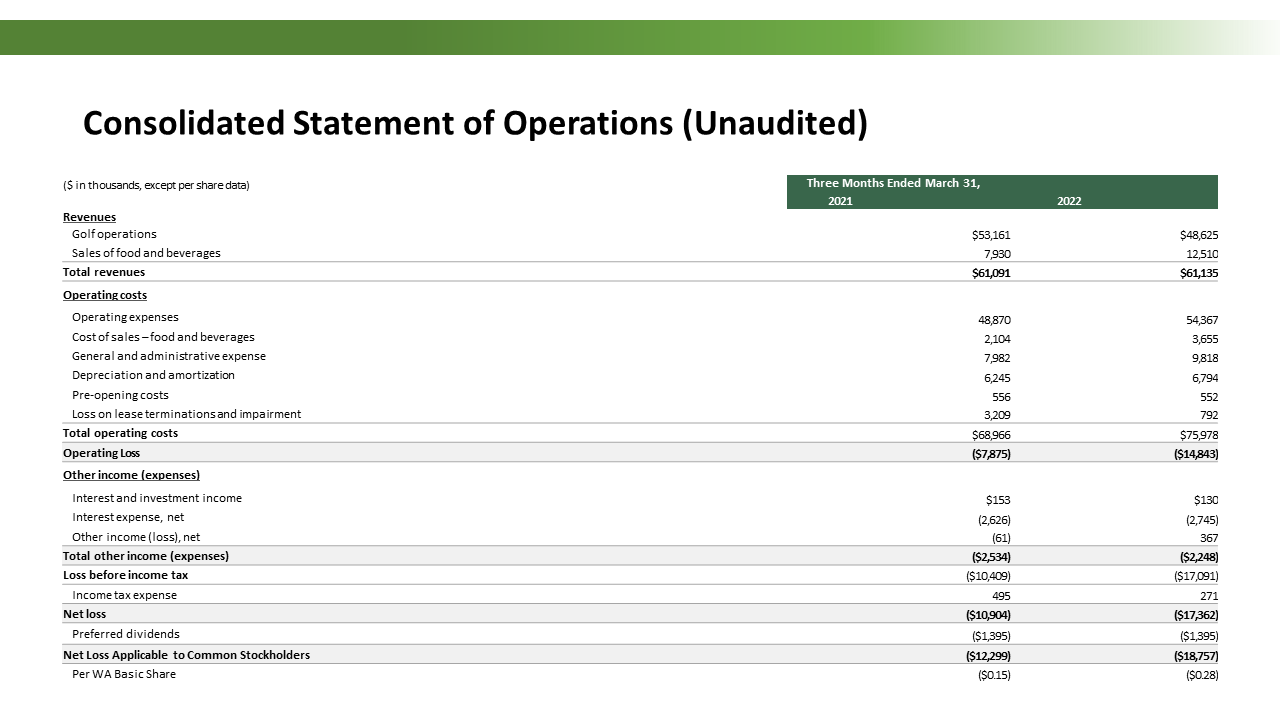
Task: Select the 552 pre-opening costs value
Action: [x=1208, y=397]
